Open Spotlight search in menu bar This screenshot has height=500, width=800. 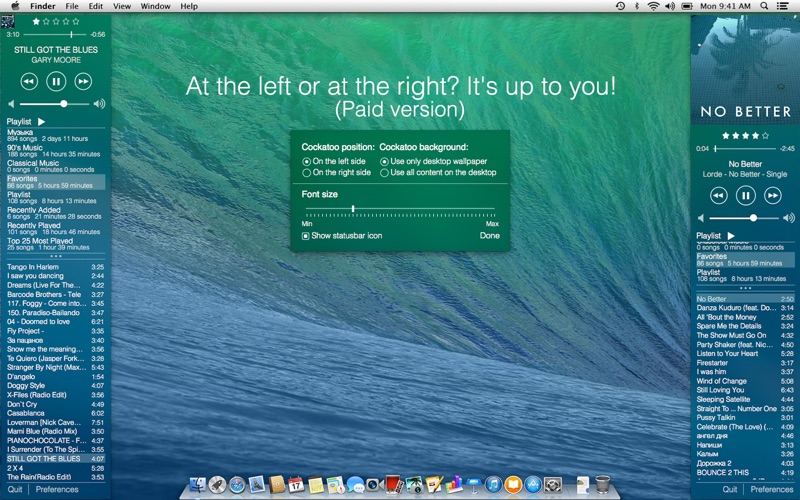pyautogui.click(x=764, y=6)
